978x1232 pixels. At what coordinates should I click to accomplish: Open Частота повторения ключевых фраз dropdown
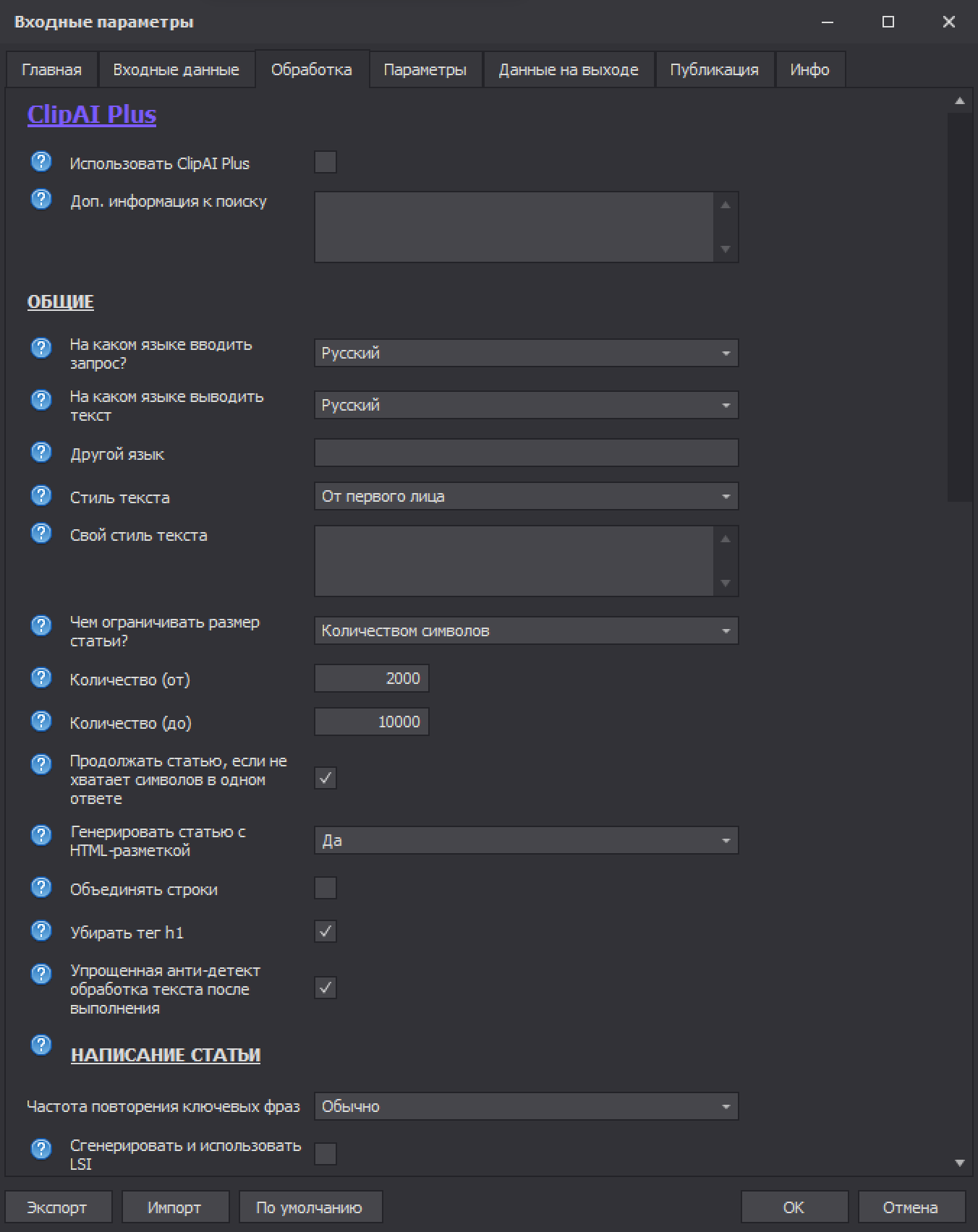pyautogui.click(x=526, y=1107)
